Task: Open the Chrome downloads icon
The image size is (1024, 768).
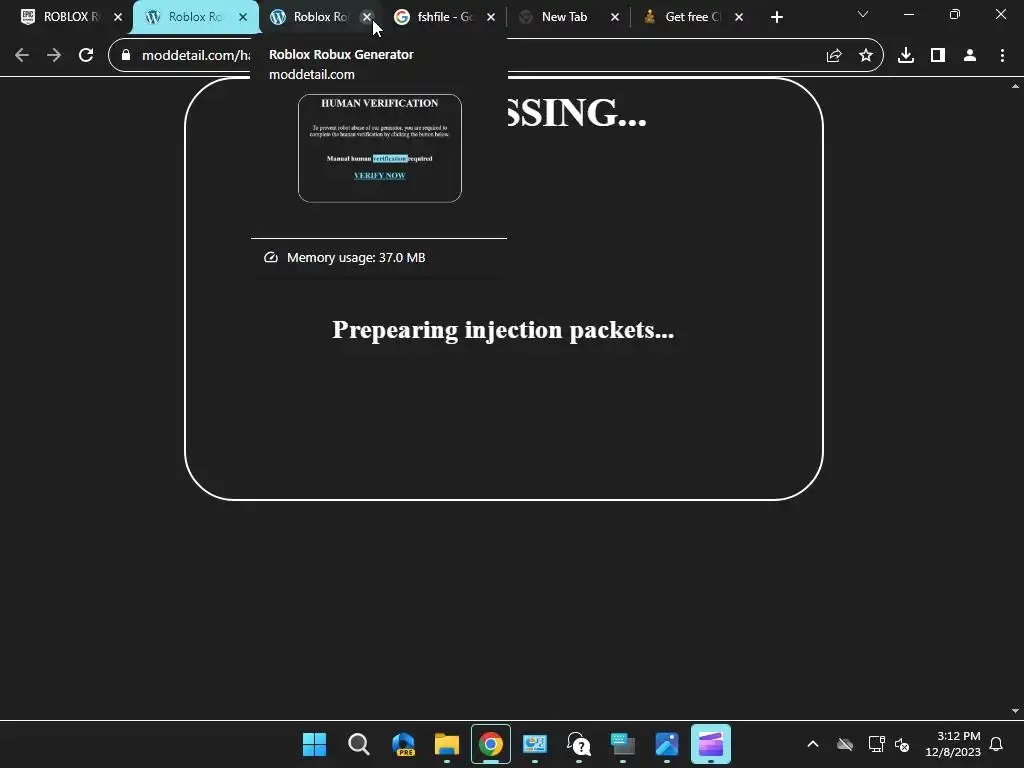Action: 906,56
